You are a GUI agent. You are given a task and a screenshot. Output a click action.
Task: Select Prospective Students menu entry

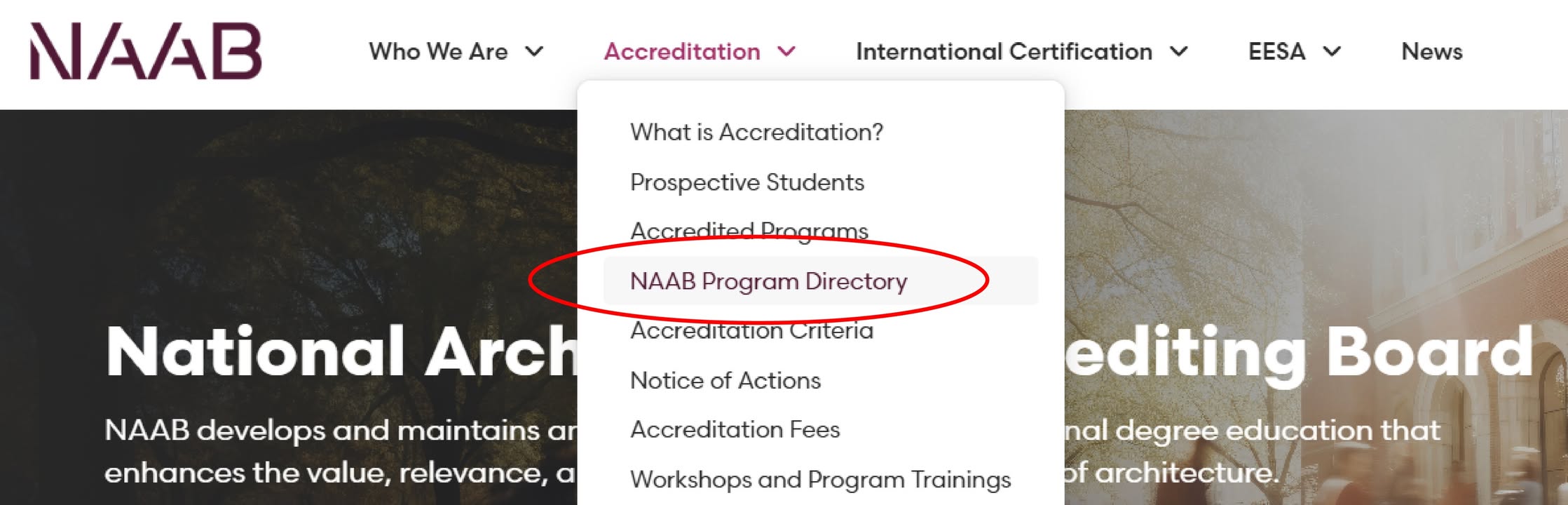pyautogui.click(x=747, y=182)
